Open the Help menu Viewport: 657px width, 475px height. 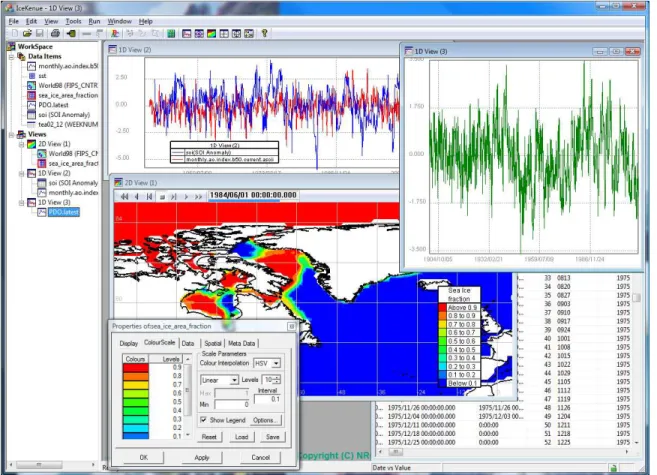(x=146, y=21)
